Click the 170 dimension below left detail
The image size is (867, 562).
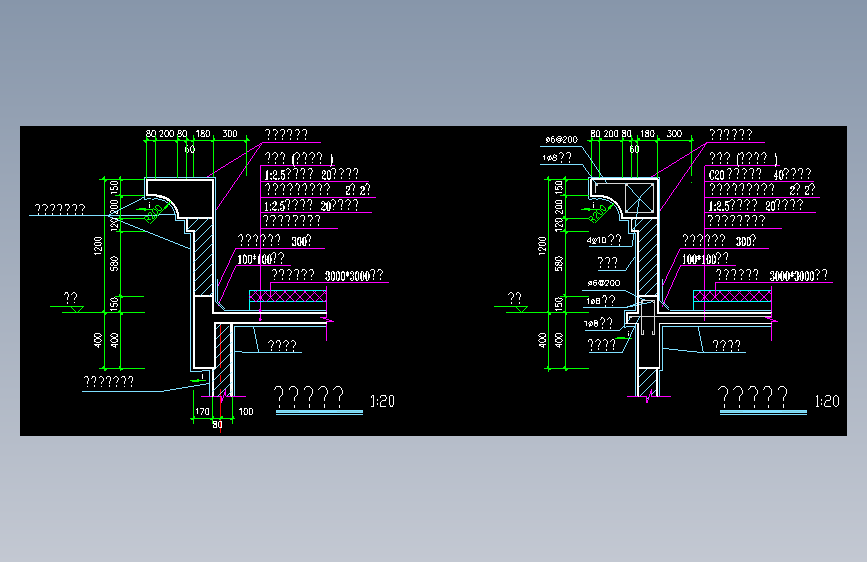click(x=202, y=412)
